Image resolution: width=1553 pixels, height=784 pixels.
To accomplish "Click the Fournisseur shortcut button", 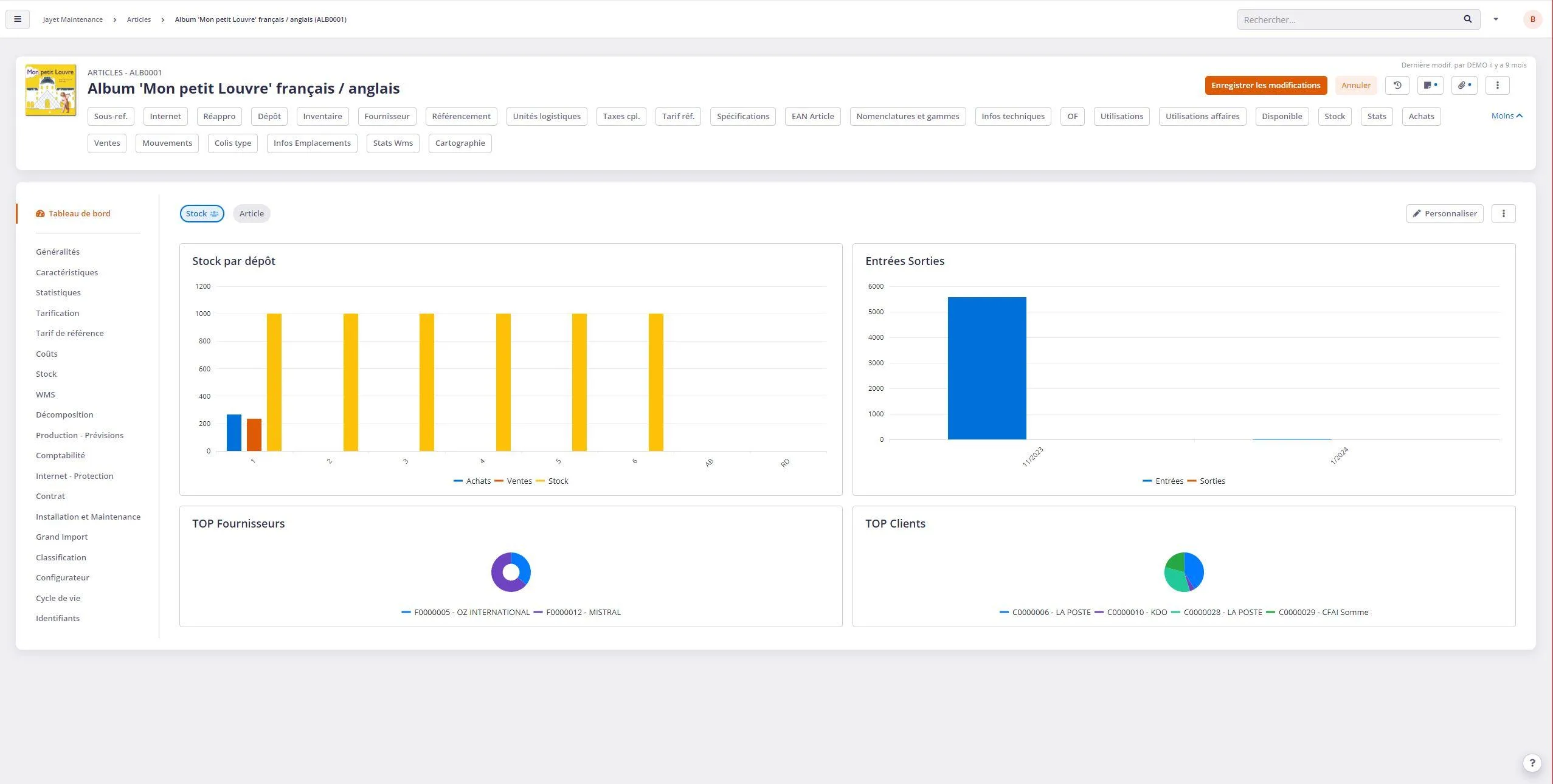I will [387, 116].
